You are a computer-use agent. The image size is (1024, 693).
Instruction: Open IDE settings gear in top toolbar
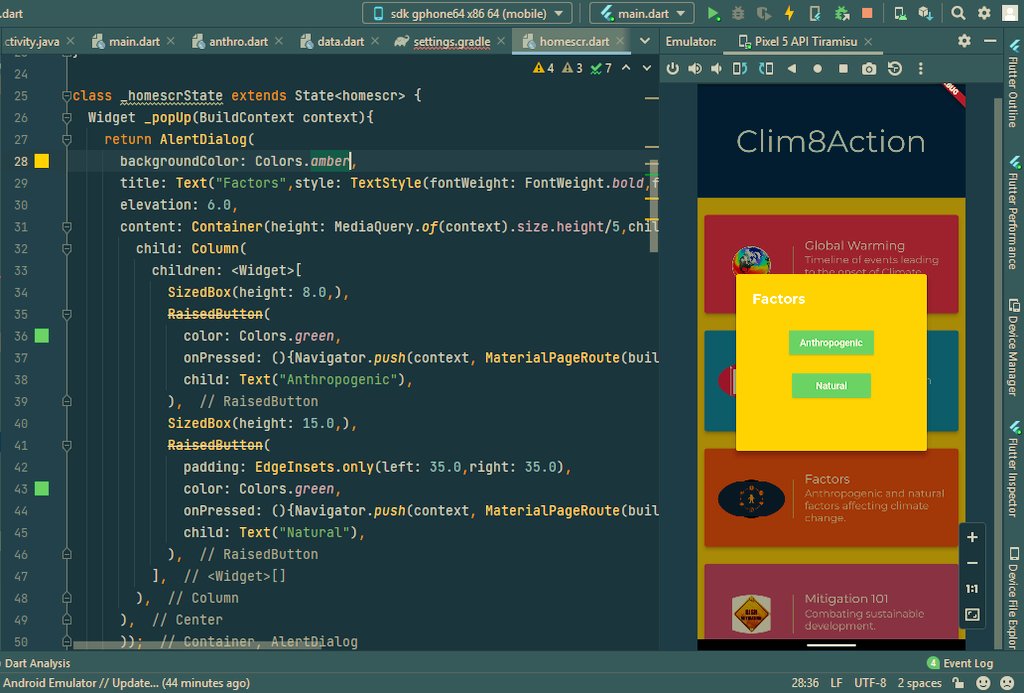click(984, 13)
